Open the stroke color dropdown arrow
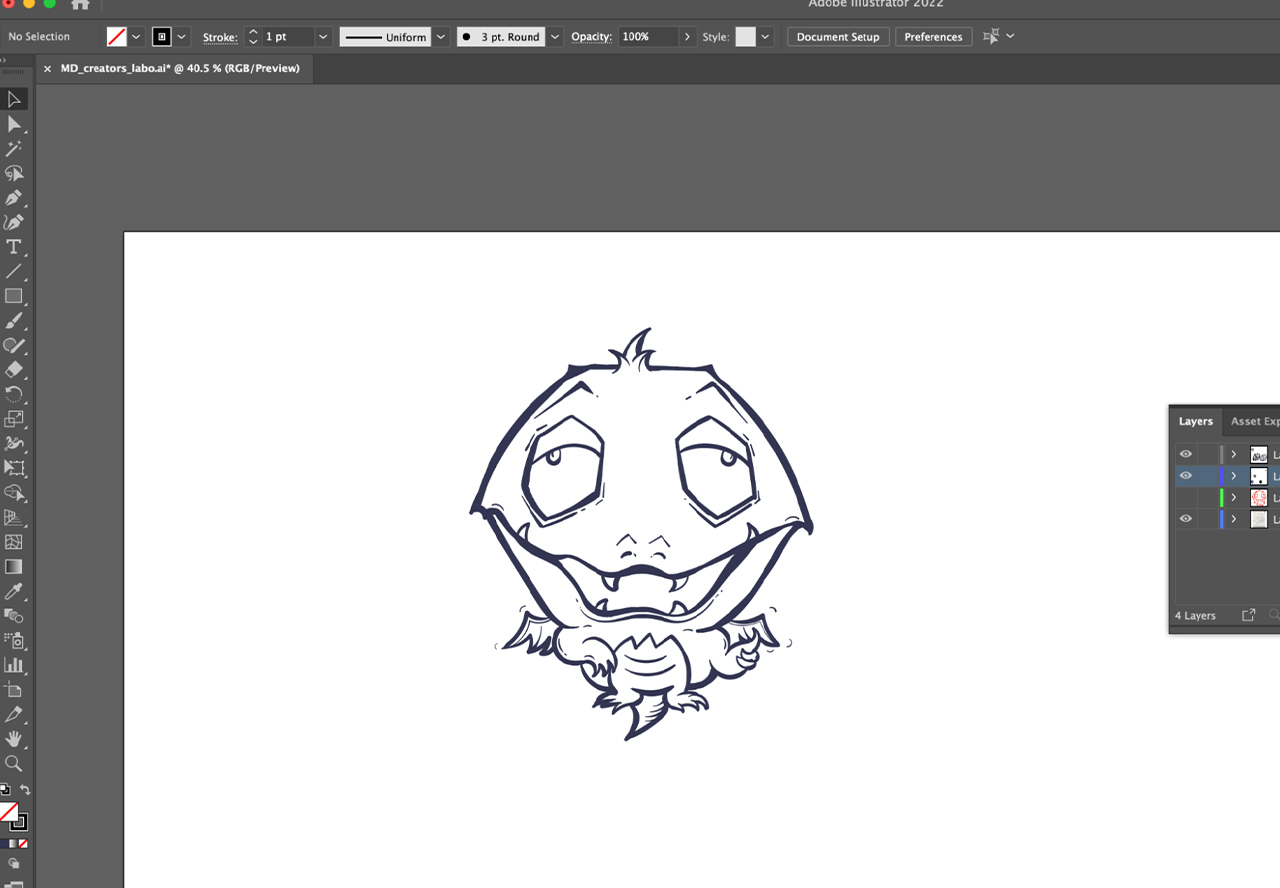The image size is (1280, 888). pyautogui.click(x=181, y=37)
